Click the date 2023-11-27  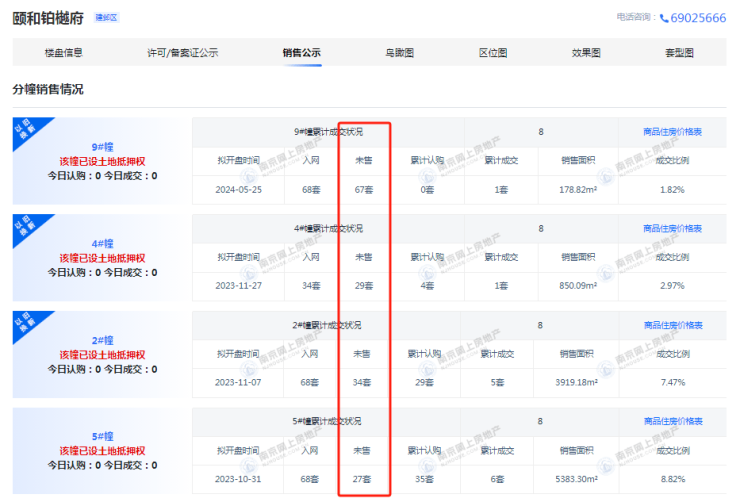tap(238, 285)
